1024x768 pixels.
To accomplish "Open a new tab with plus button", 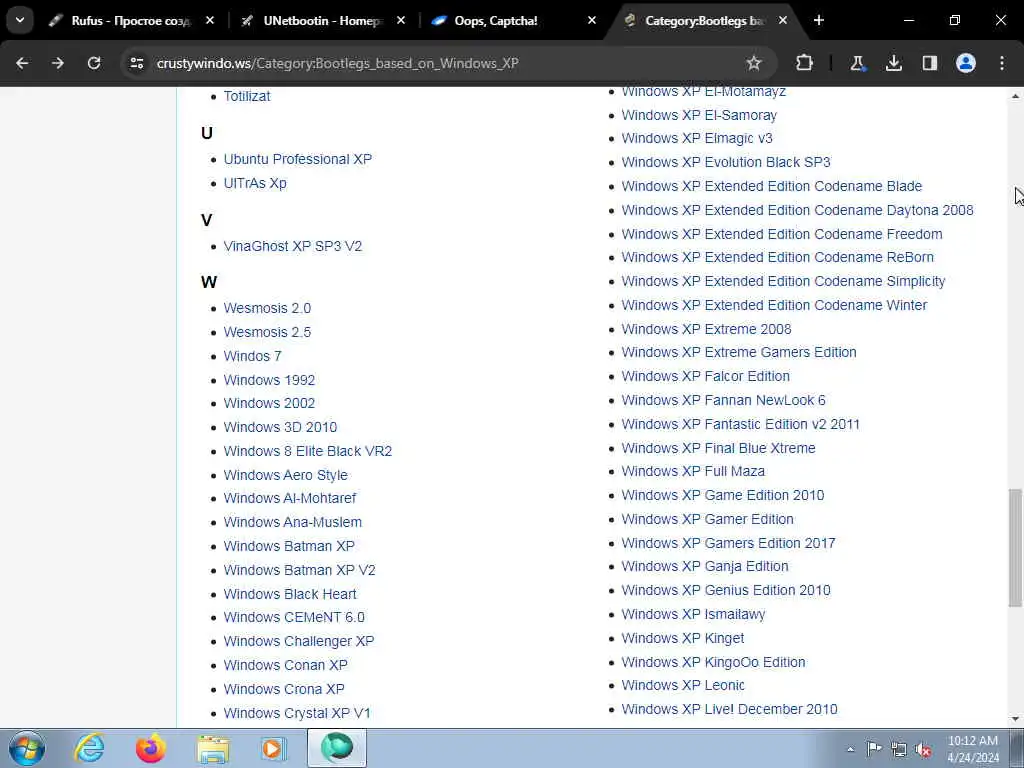I will (819, 20).
